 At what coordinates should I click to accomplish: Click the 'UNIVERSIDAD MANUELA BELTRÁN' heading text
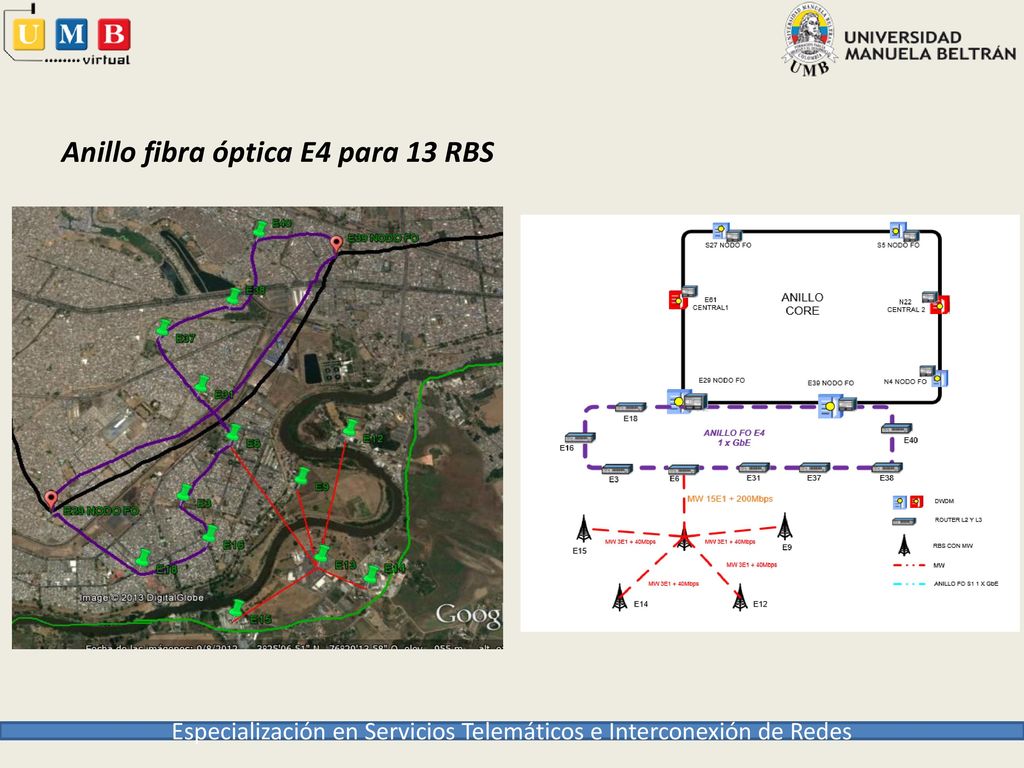point(930,46)
